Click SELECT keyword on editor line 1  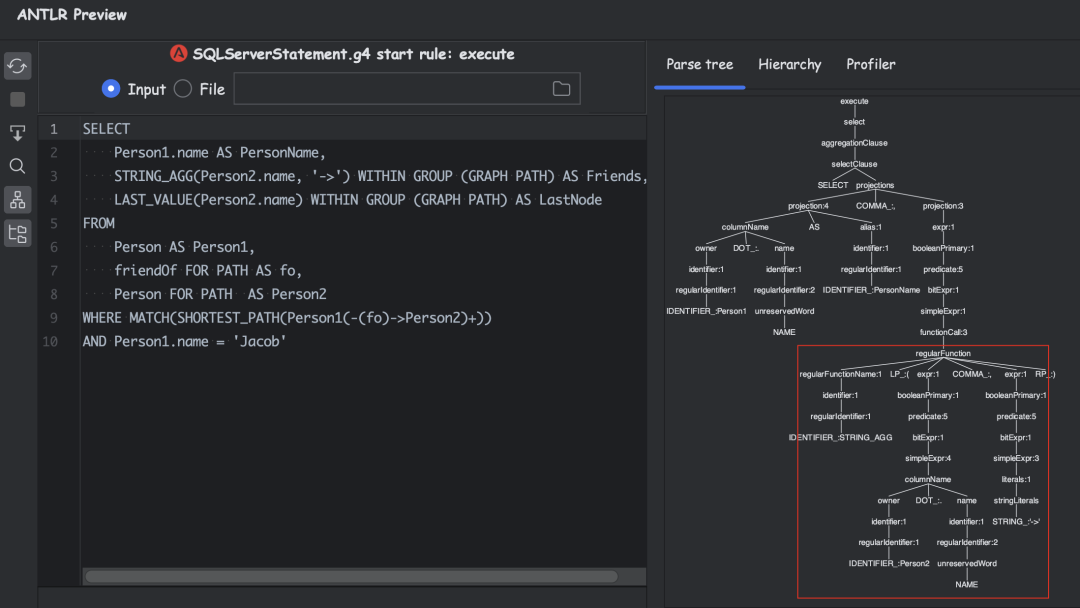(x=106, y=129)
